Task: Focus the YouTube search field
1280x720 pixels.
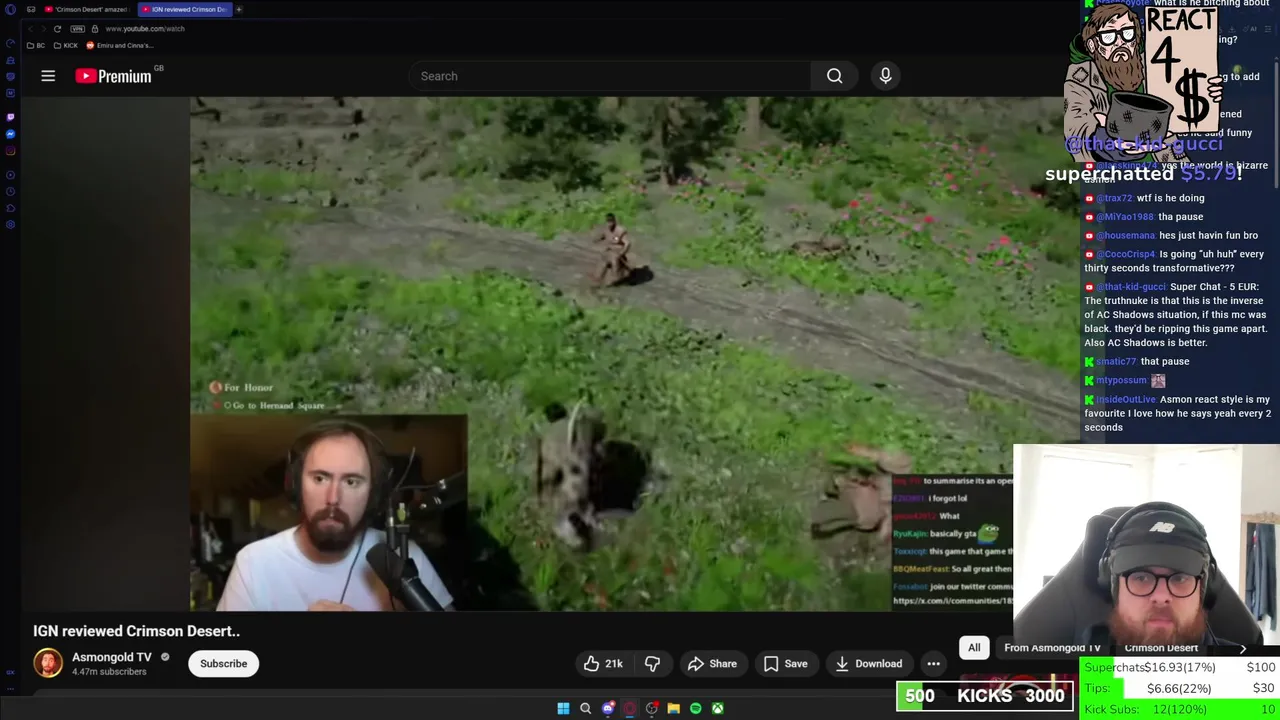Action: click(610, 76)
